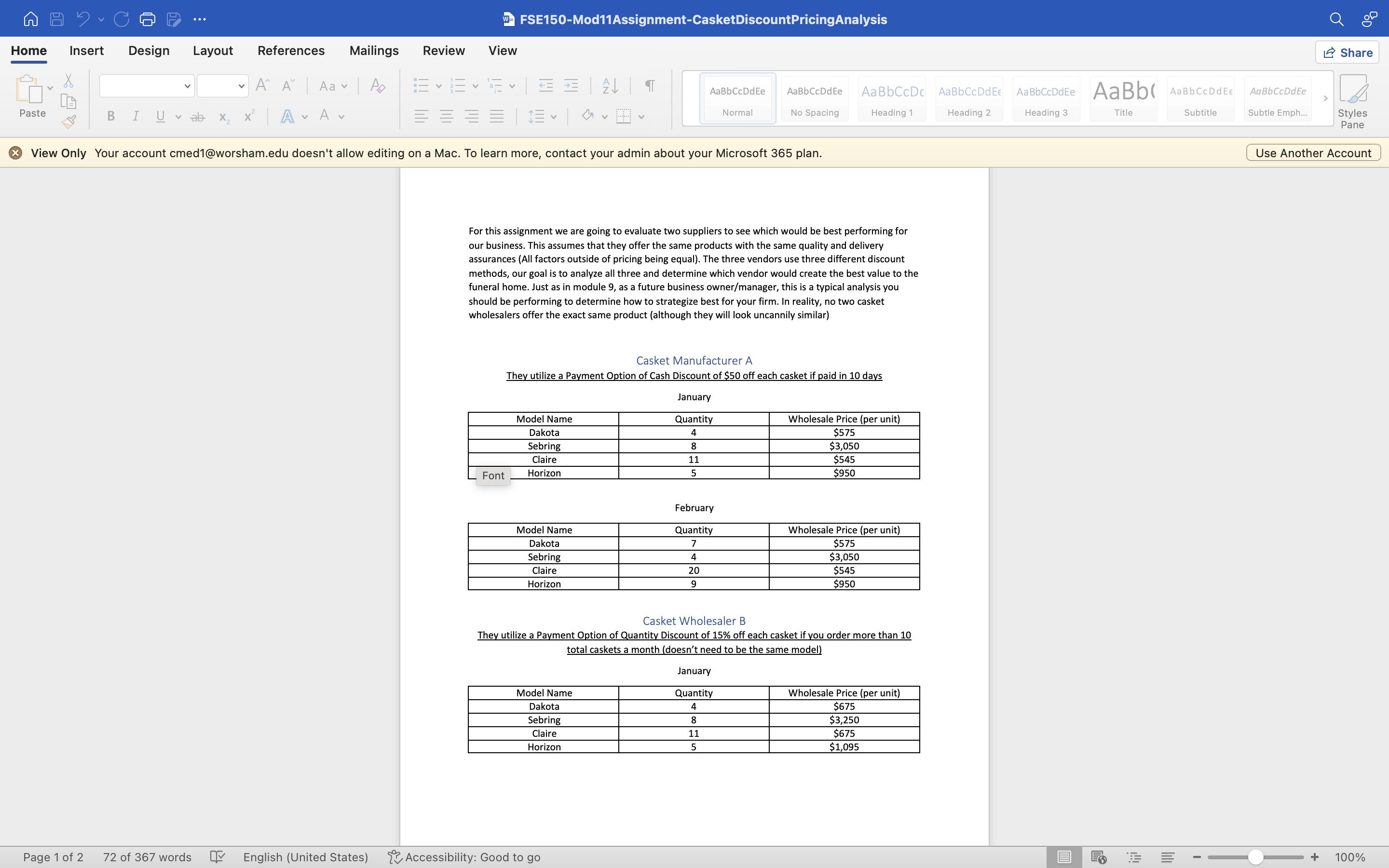The width and height of the screenshot is (1389, 868).
Task: Enable the No Spacing style
Action: (815, 98)
